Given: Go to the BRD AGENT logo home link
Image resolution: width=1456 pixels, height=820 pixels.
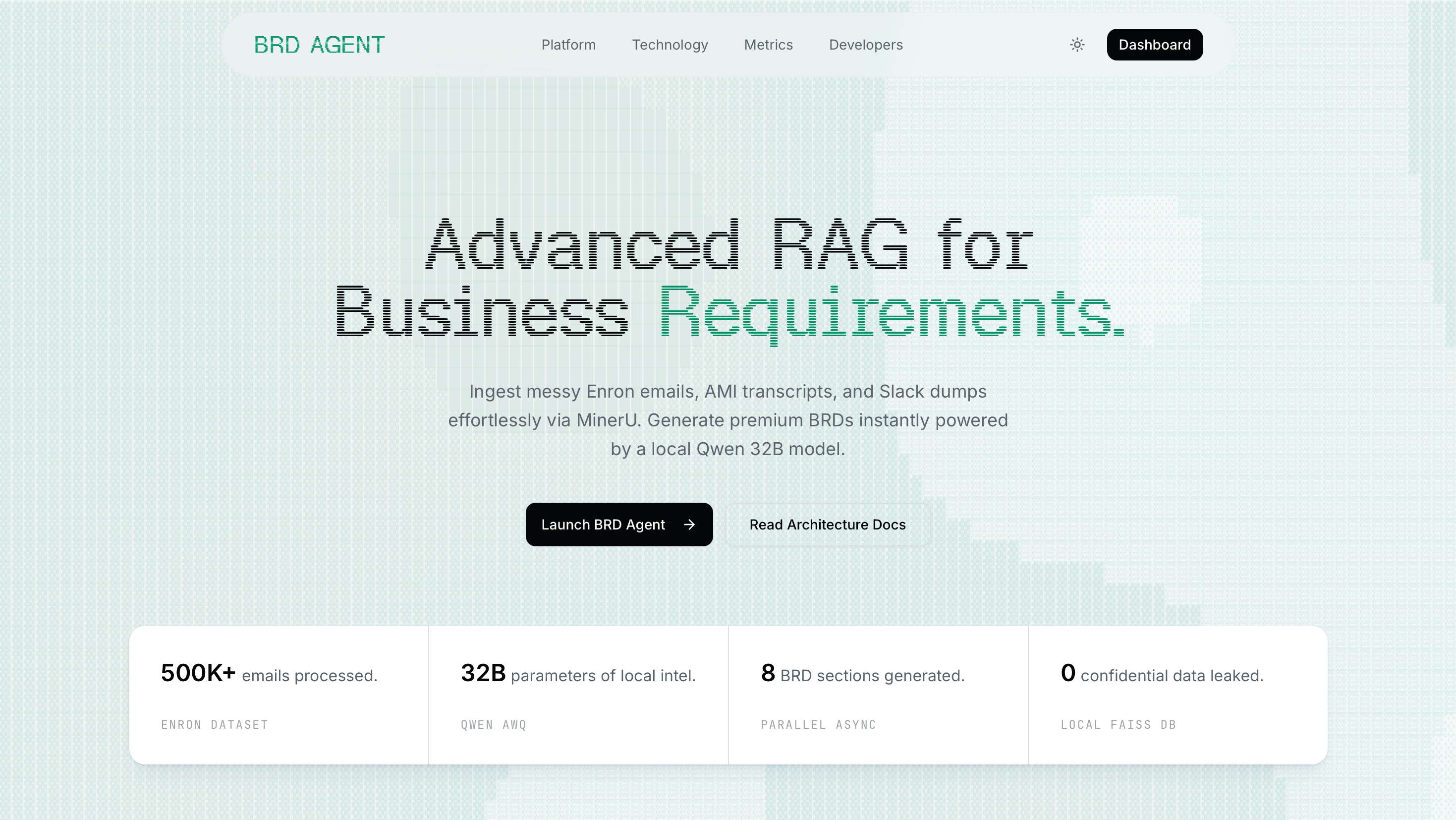Looking at the screenshot, I should pyautogui.click(x=319, y=45).
